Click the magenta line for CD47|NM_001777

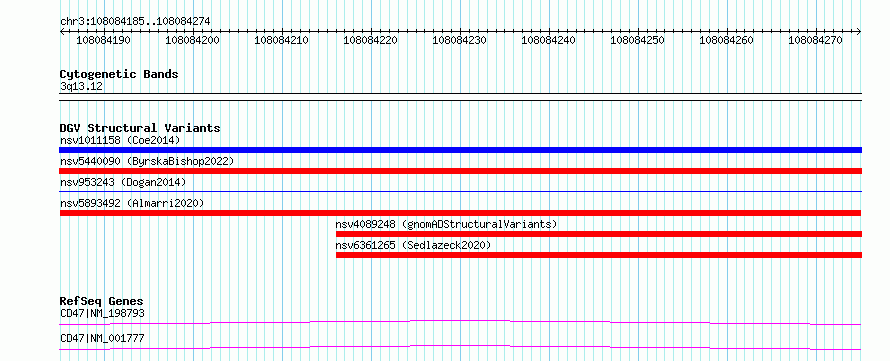point(460,347)
